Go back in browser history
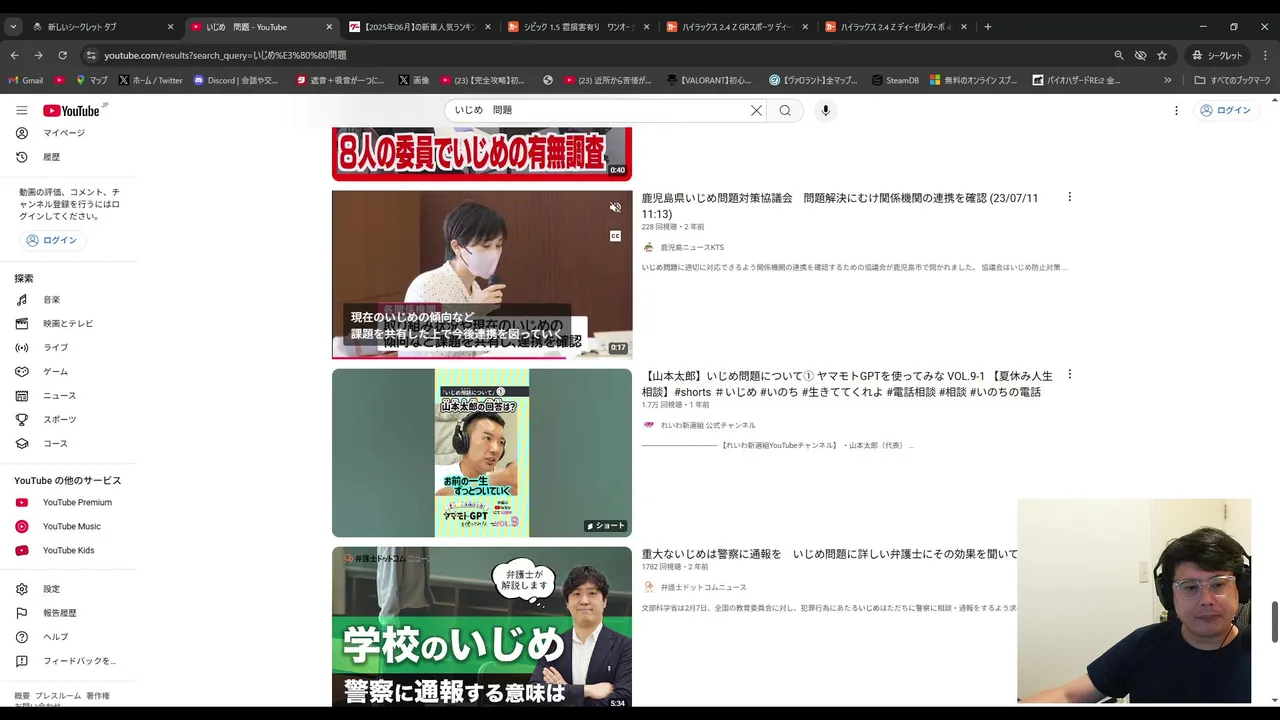The height and width of the screenshot is (720, 1280). [x=14, y=55]
